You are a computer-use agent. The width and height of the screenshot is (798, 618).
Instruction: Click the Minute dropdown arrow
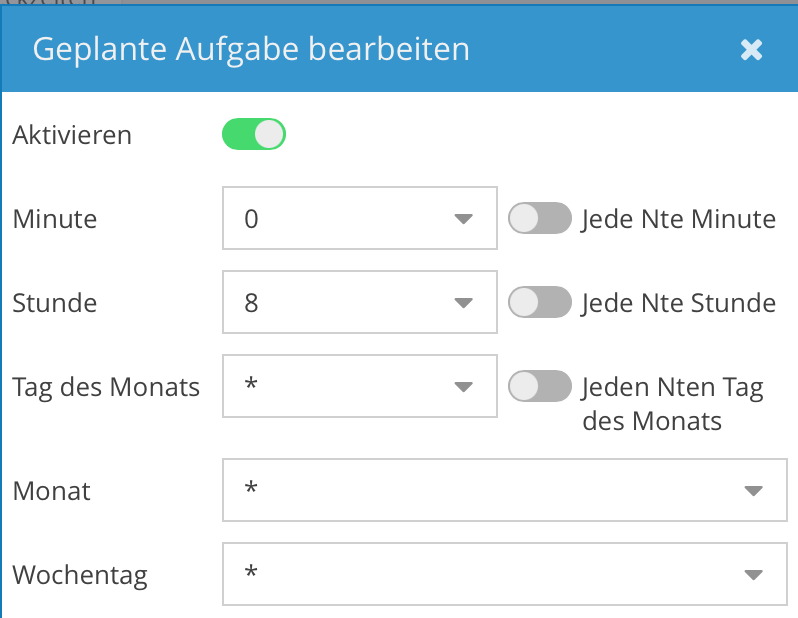coord(462,218)
